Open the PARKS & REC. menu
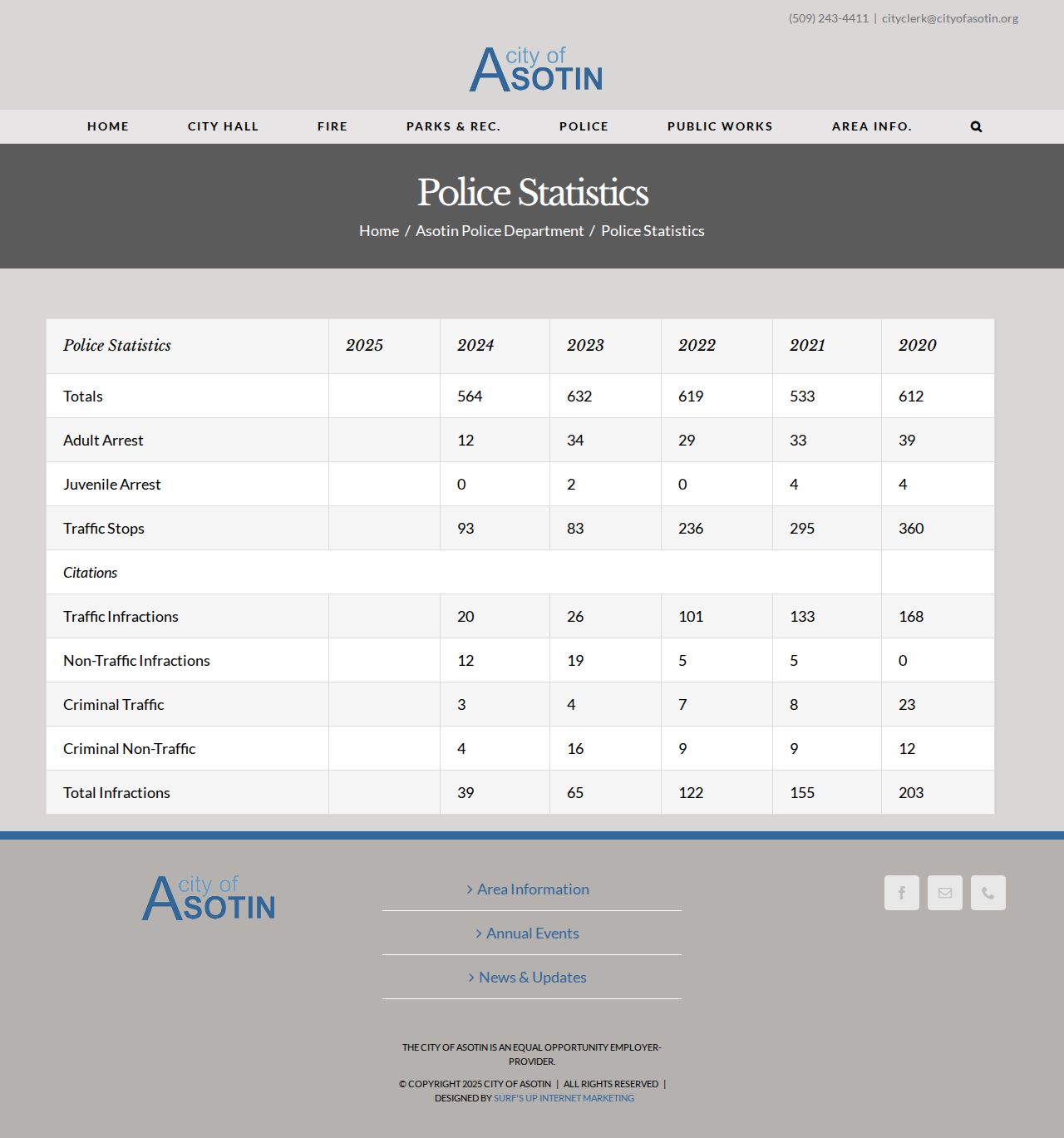1064x1138 pixels. (453, 126)
